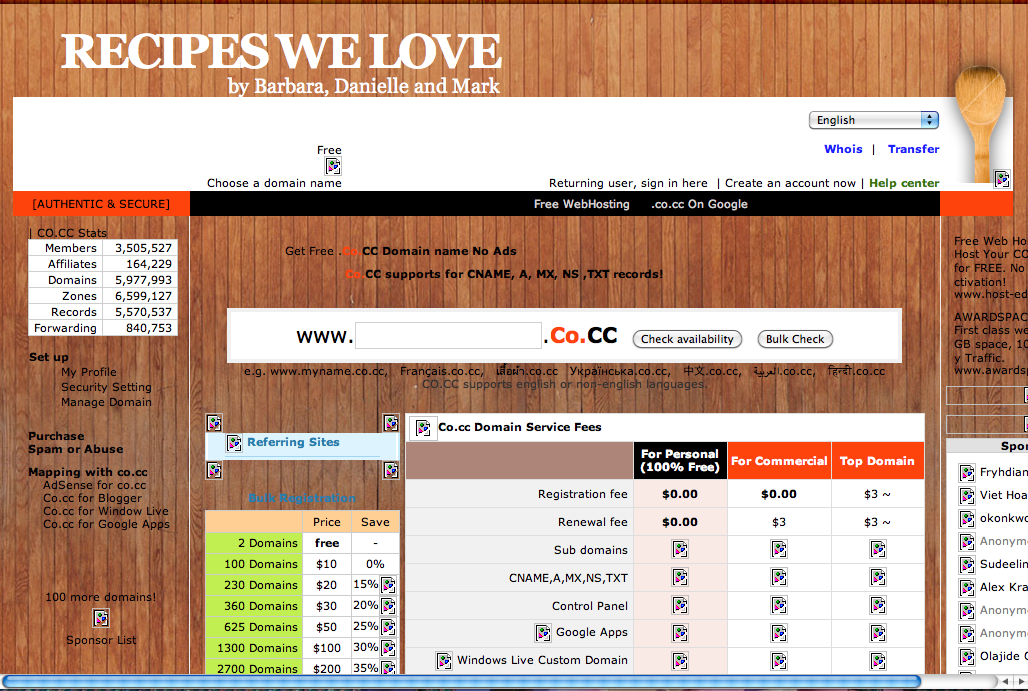Click the CNAME,A,MX,NS,TXT icon under Top Domain
This screenshot has width=1028, height=691.
point(878,578)
